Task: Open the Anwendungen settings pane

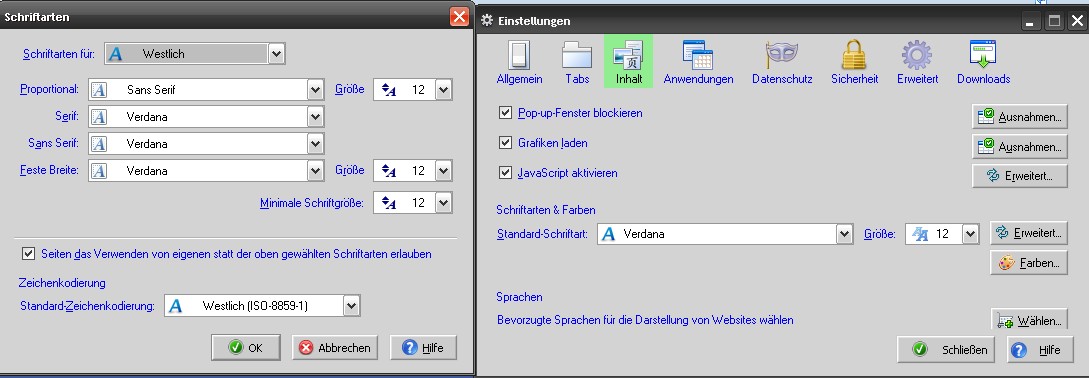Action: [698, 63]
